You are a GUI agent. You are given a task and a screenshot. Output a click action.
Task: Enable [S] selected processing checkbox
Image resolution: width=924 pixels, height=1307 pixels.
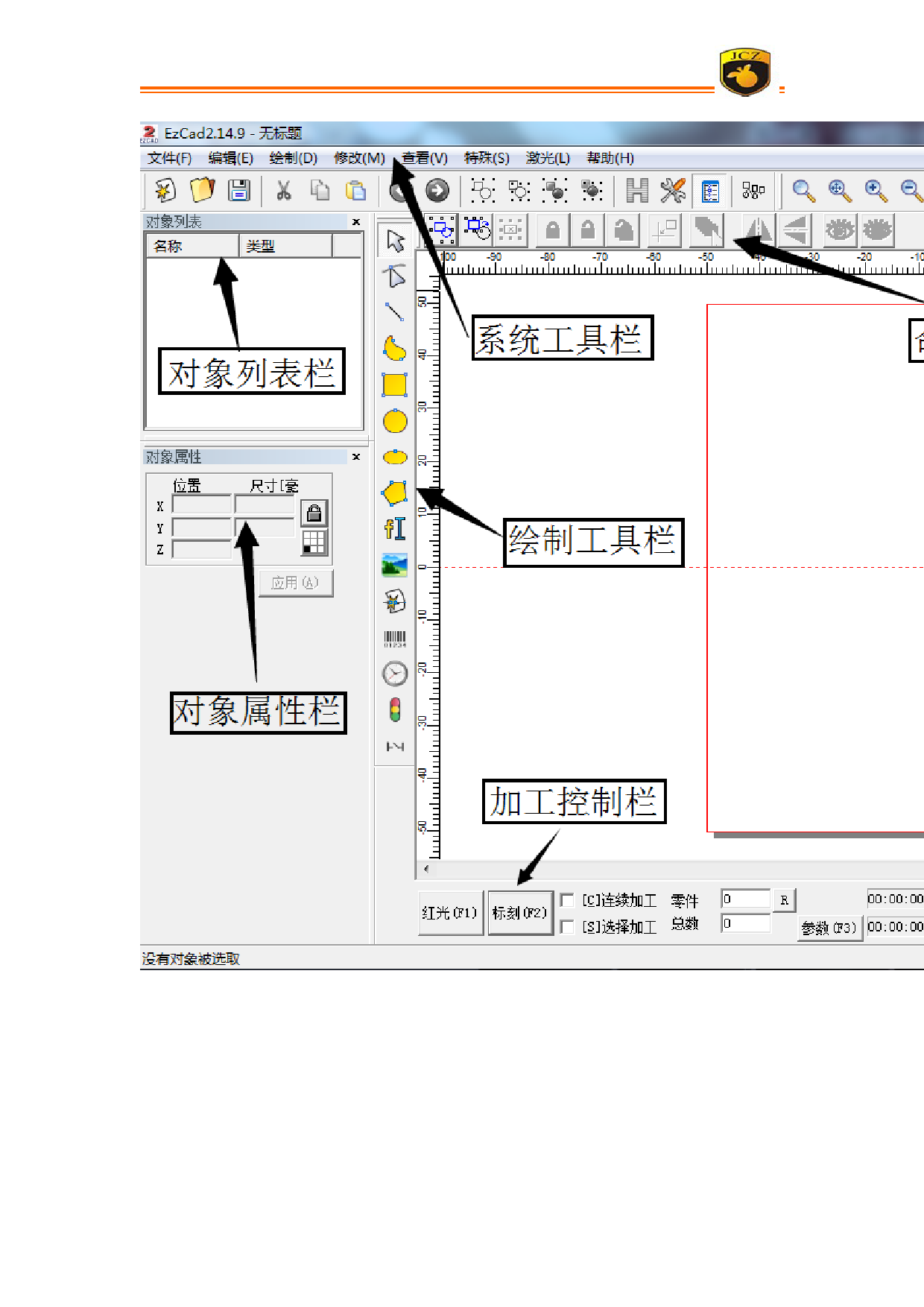click(567, 926)
